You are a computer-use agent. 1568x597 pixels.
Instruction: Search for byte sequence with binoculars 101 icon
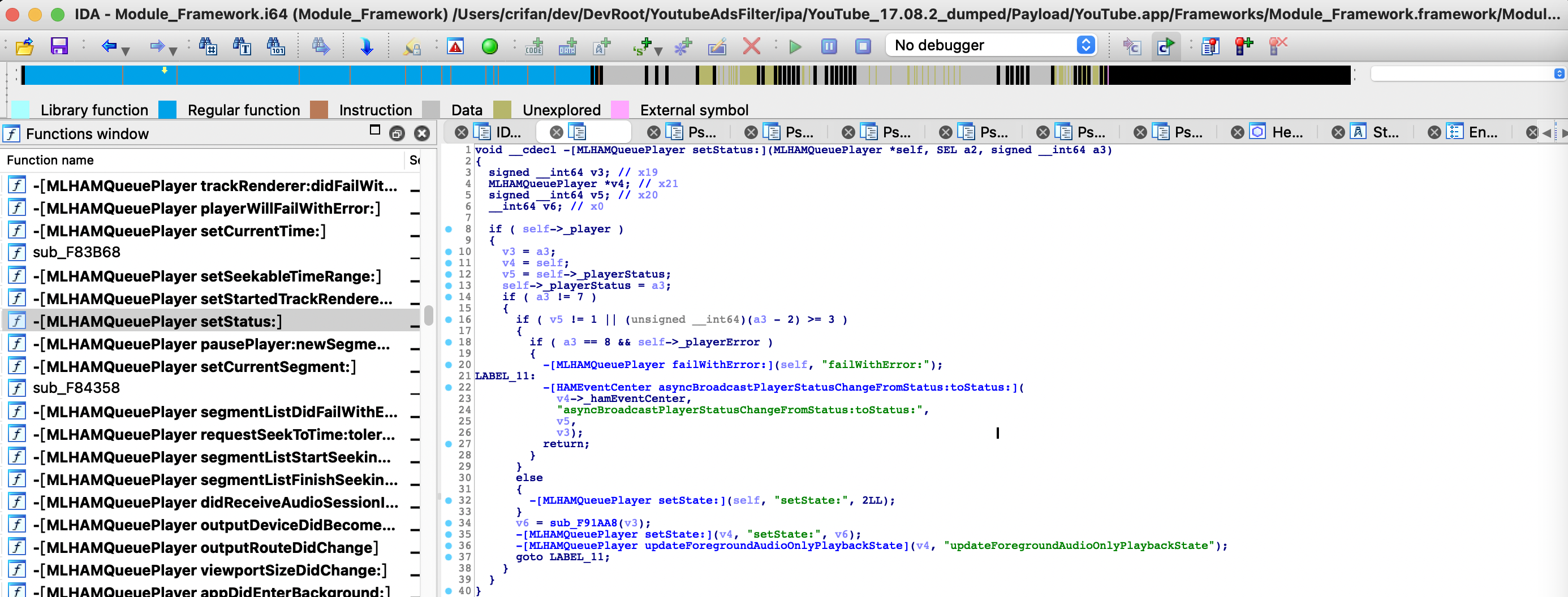coord(277,46)
